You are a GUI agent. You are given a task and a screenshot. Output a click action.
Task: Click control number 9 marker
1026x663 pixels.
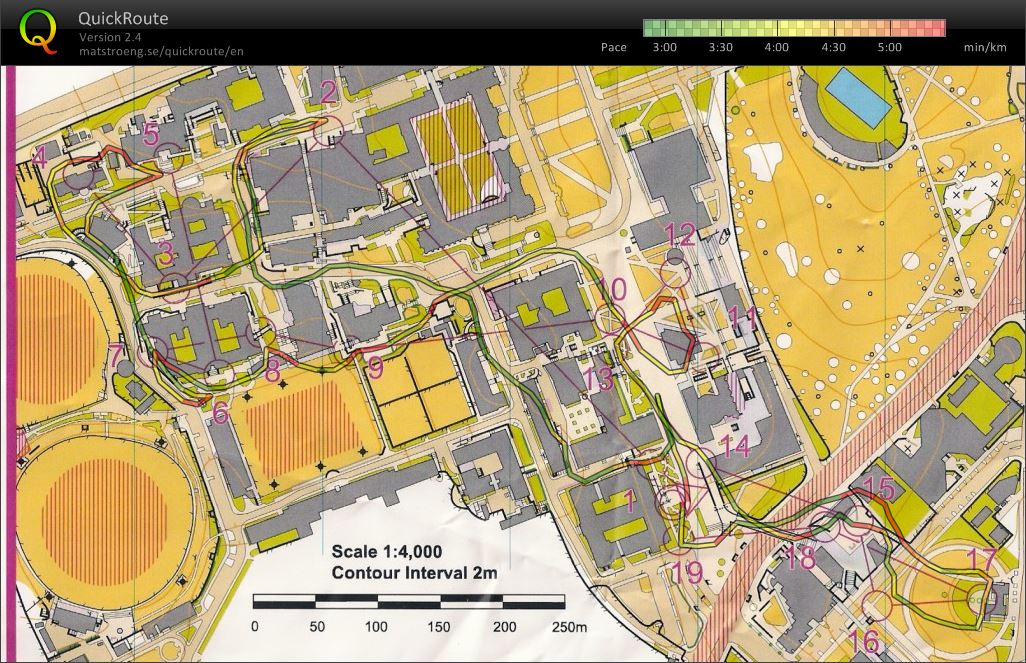pyautogui.click(x=375, y=368)
